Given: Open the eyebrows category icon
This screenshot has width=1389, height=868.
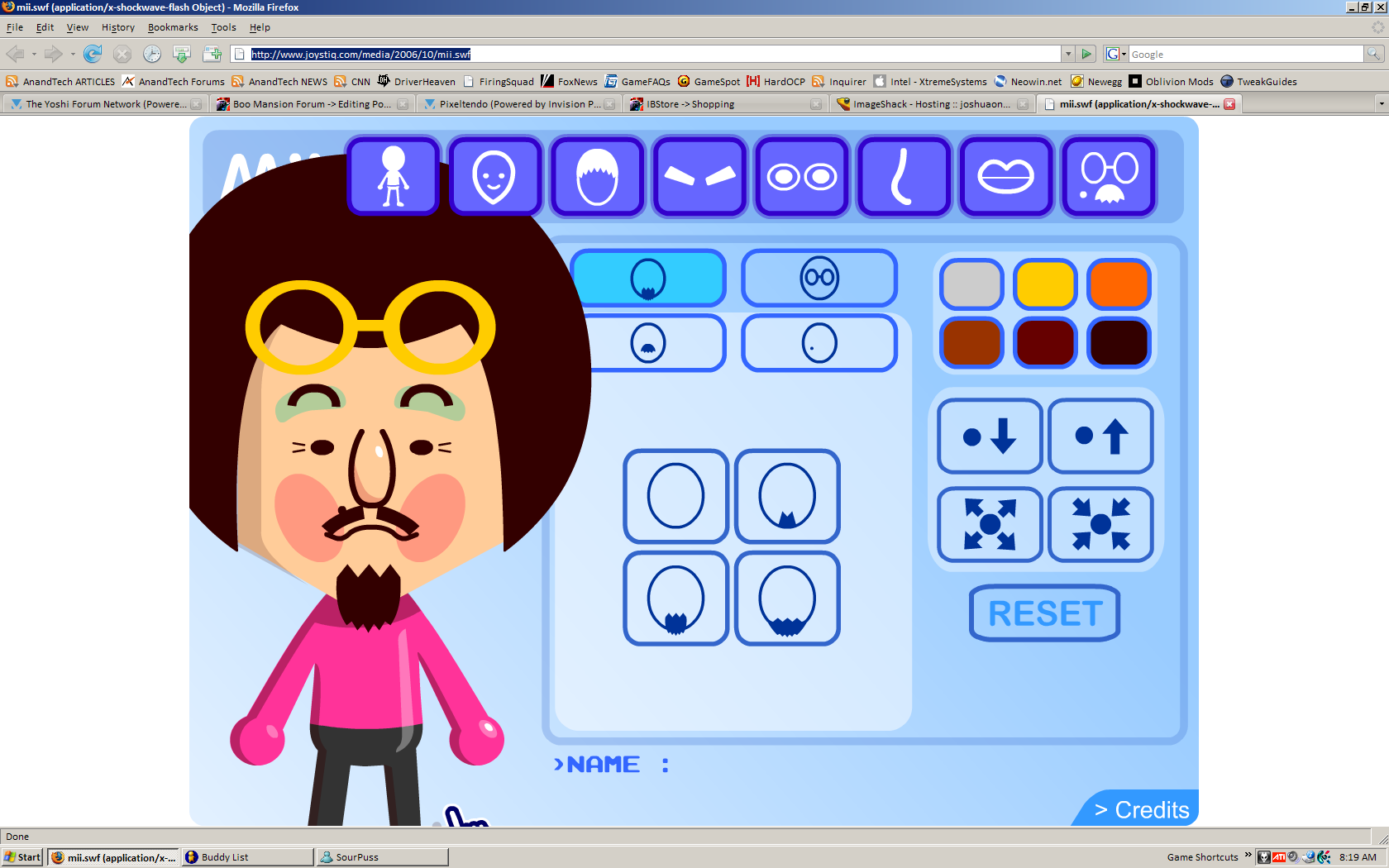Looking at the screenshot, I should pos(699,176).
